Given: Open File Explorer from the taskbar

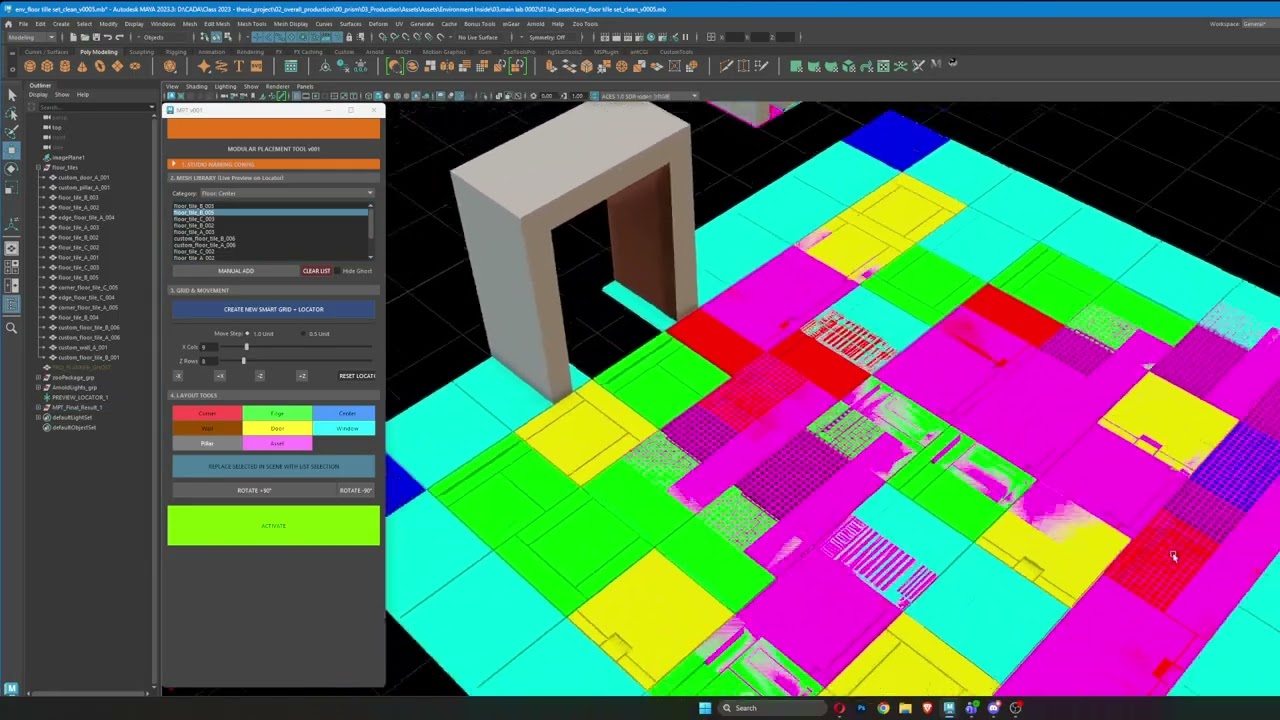Looking at the screenshot, I should coord(905,708).
